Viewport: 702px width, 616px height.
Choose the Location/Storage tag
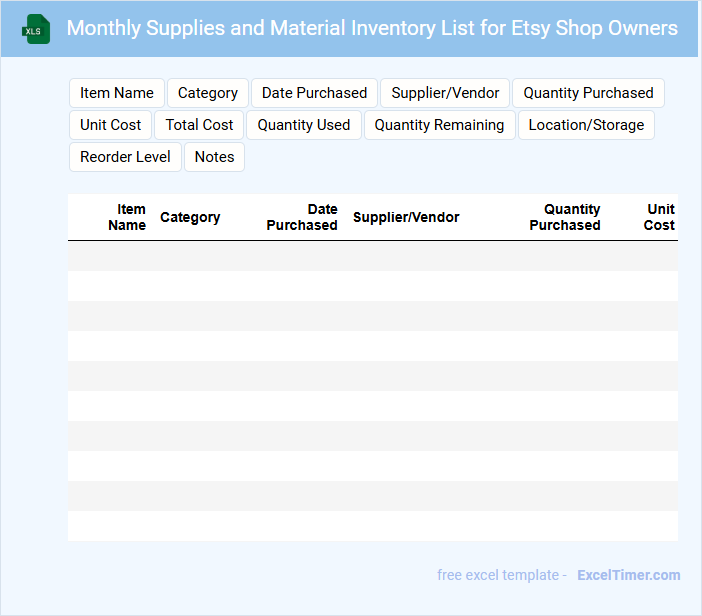coord(586,125)
